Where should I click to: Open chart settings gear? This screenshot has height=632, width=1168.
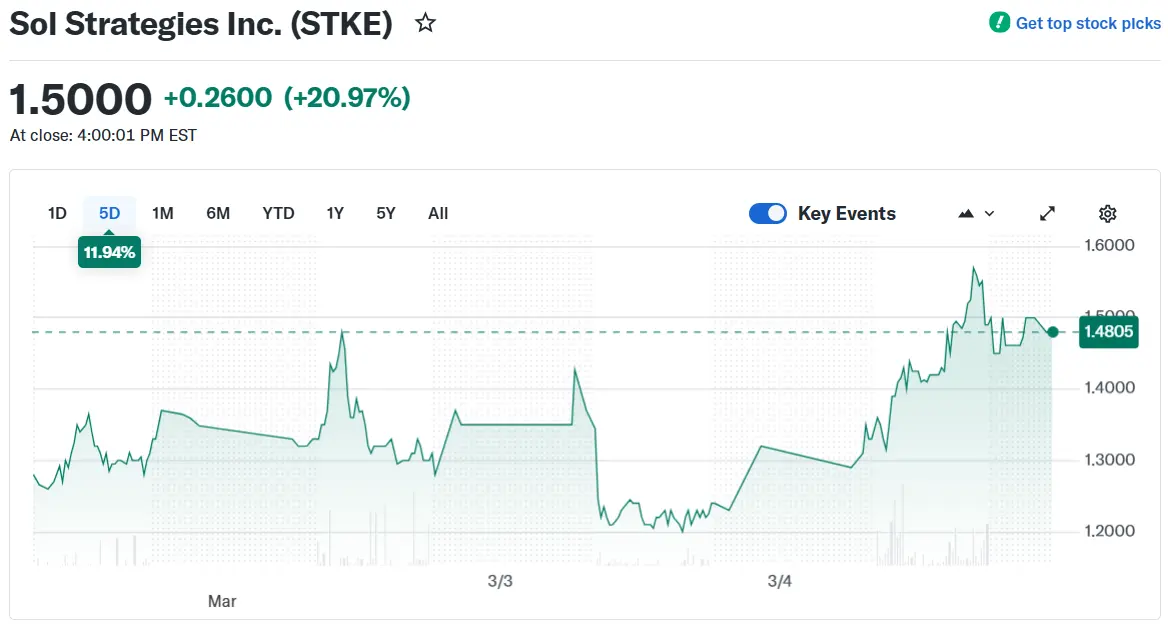point(1107,213)
